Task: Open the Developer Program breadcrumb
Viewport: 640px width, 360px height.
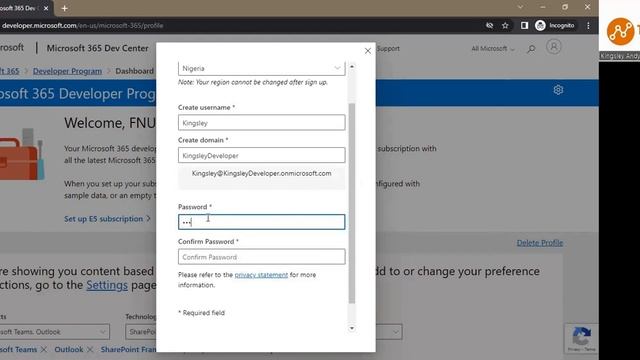Action: (67, 71)
